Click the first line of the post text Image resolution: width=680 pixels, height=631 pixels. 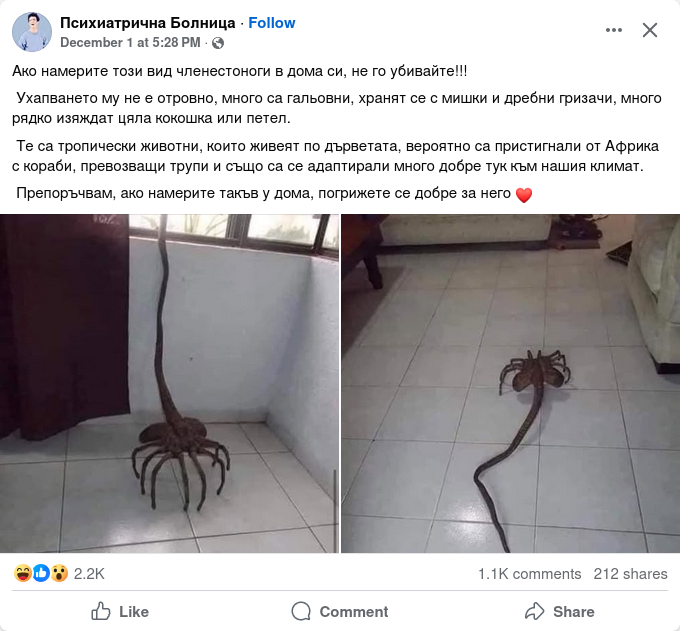tap(239, 71)
